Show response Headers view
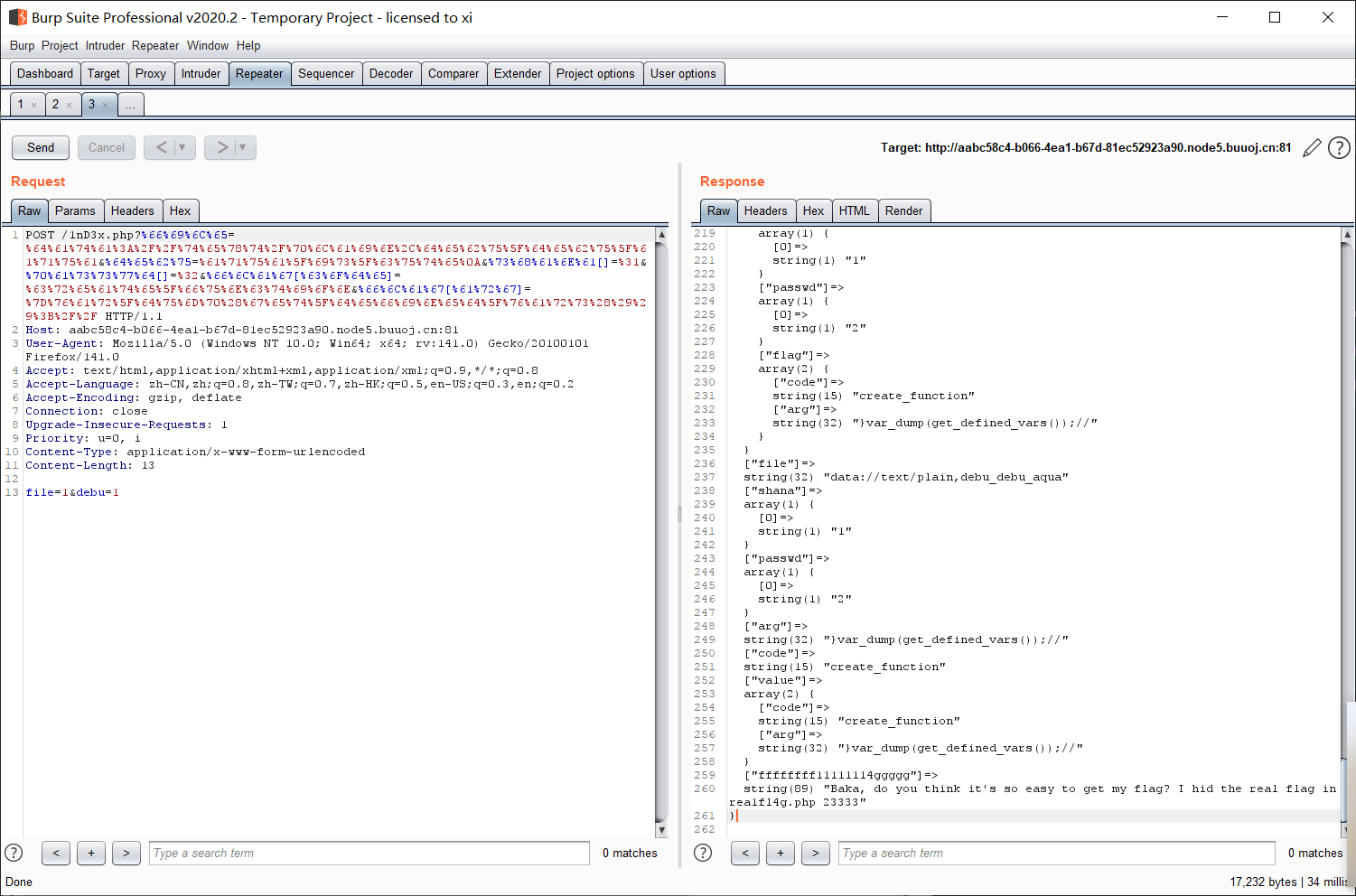The width and height of the screenshot is (1356, 896). click(x=765, y=211)
